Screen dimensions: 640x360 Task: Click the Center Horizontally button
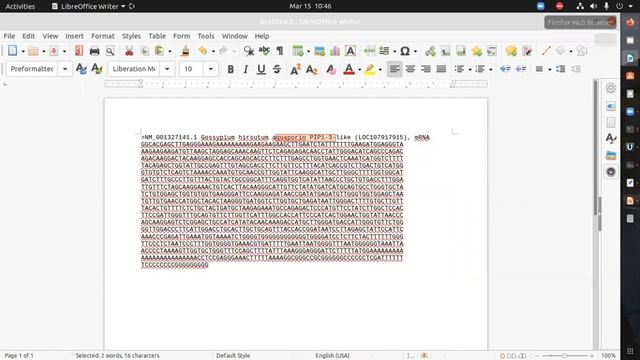410,69
